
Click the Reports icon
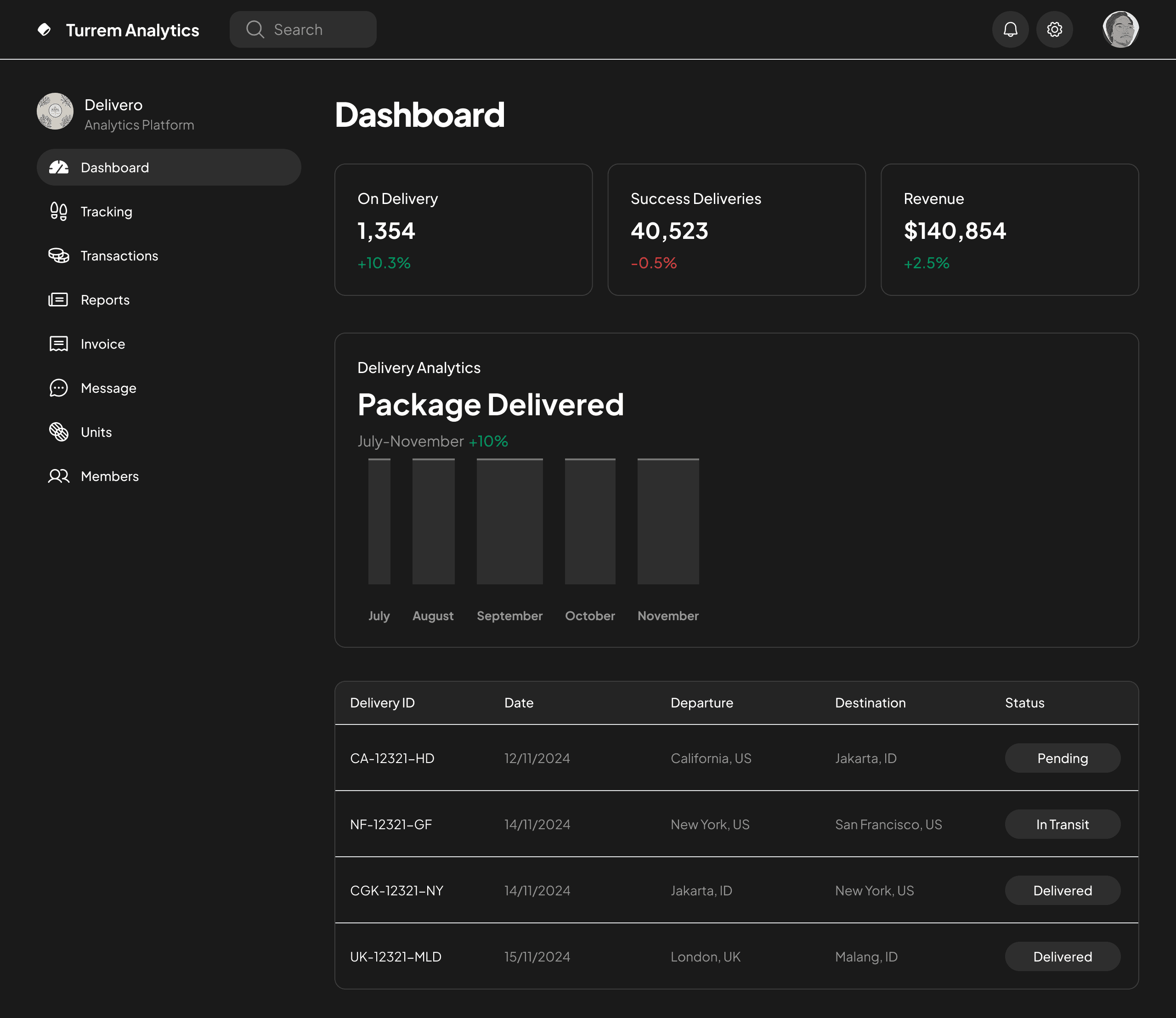[x=58, y=300]
